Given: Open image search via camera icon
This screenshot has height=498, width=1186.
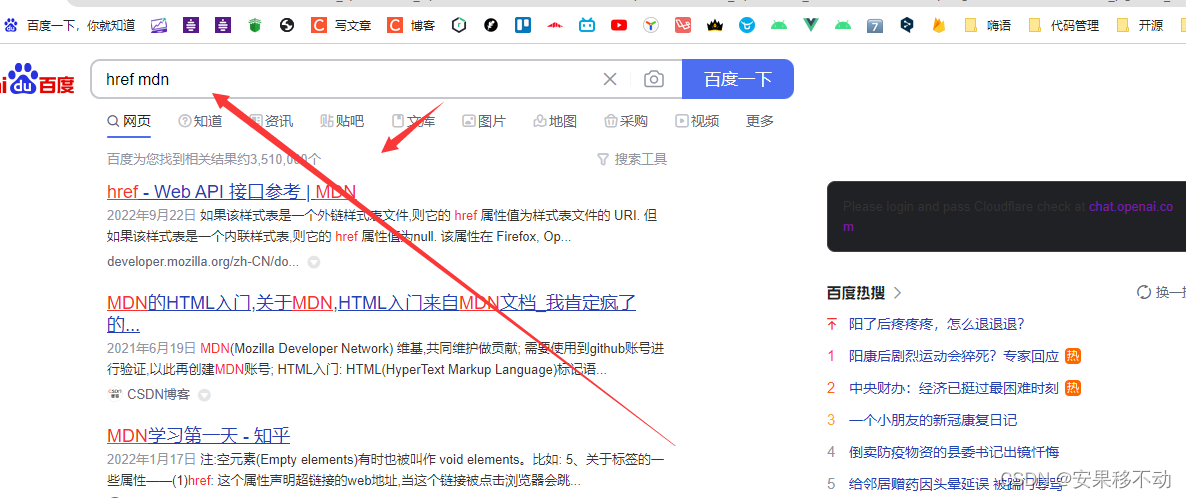Looking at the screenshot, I should (654, 79).
